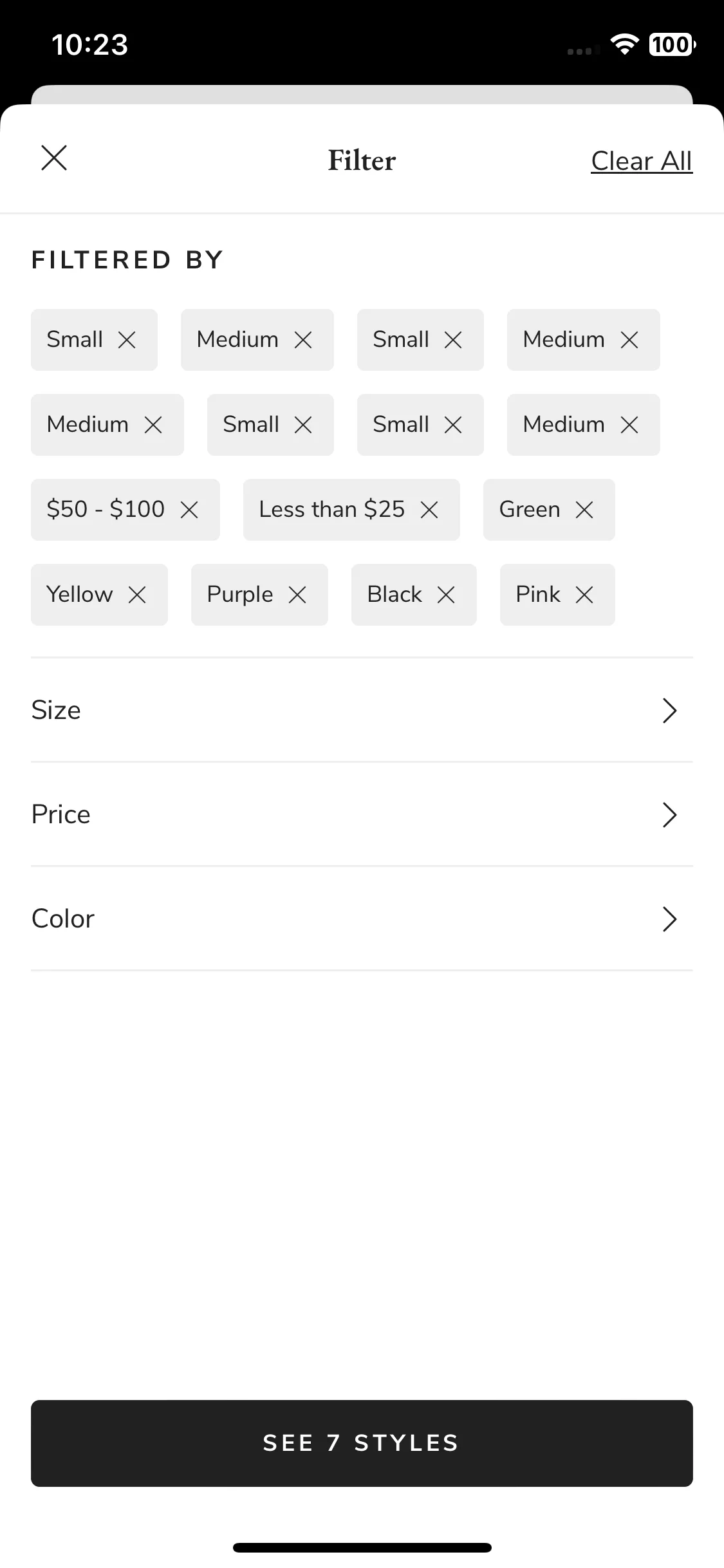Expand the Color filter chevron
This screenshot has height=1568, width=724.
[x=670, y=919]
